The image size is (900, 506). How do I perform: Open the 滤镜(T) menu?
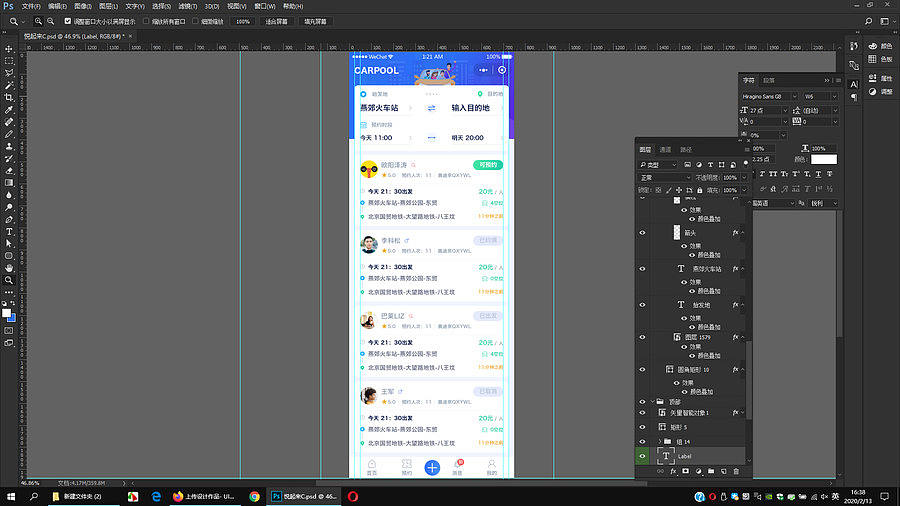point(187,6)
